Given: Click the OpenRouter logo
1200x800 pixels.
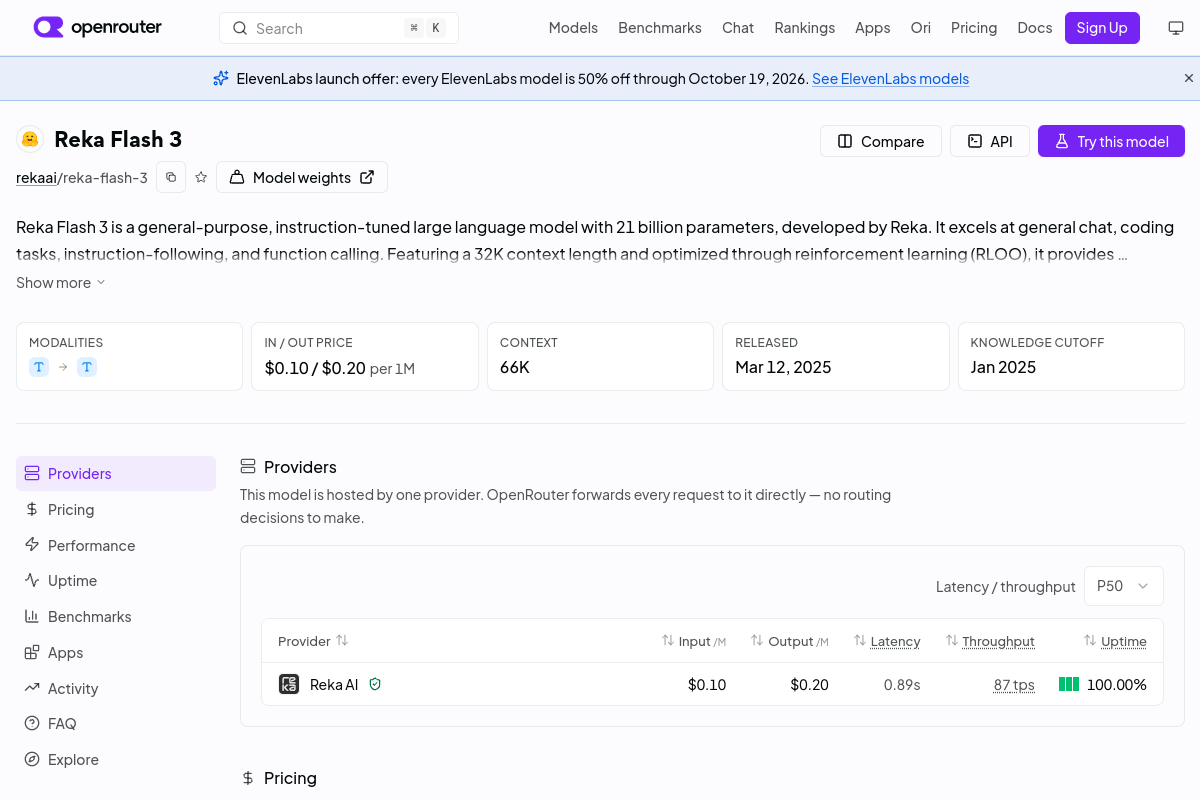Looking at the screenshot, I should tap(97, 27).
